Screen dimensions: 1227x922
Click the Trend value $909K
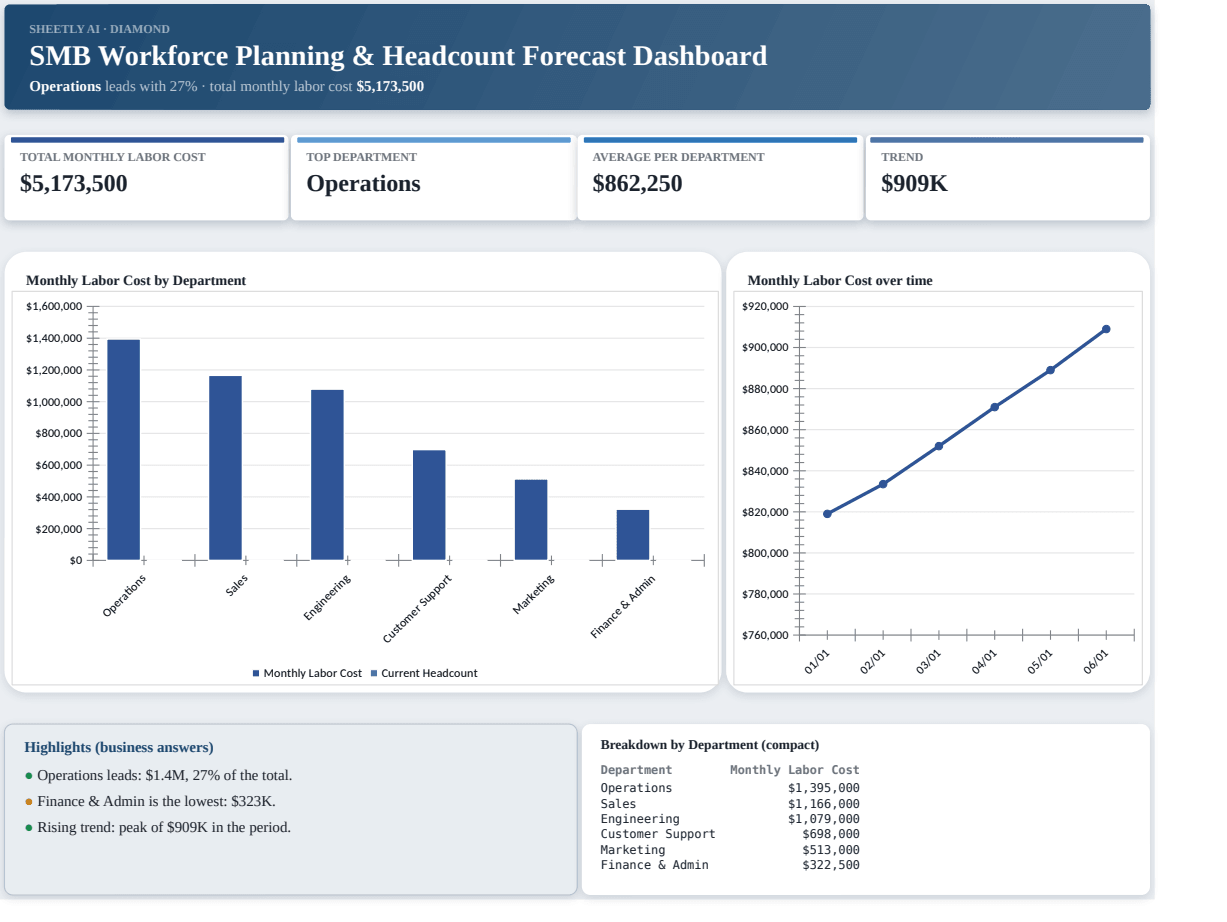click(x=914, y=183)
